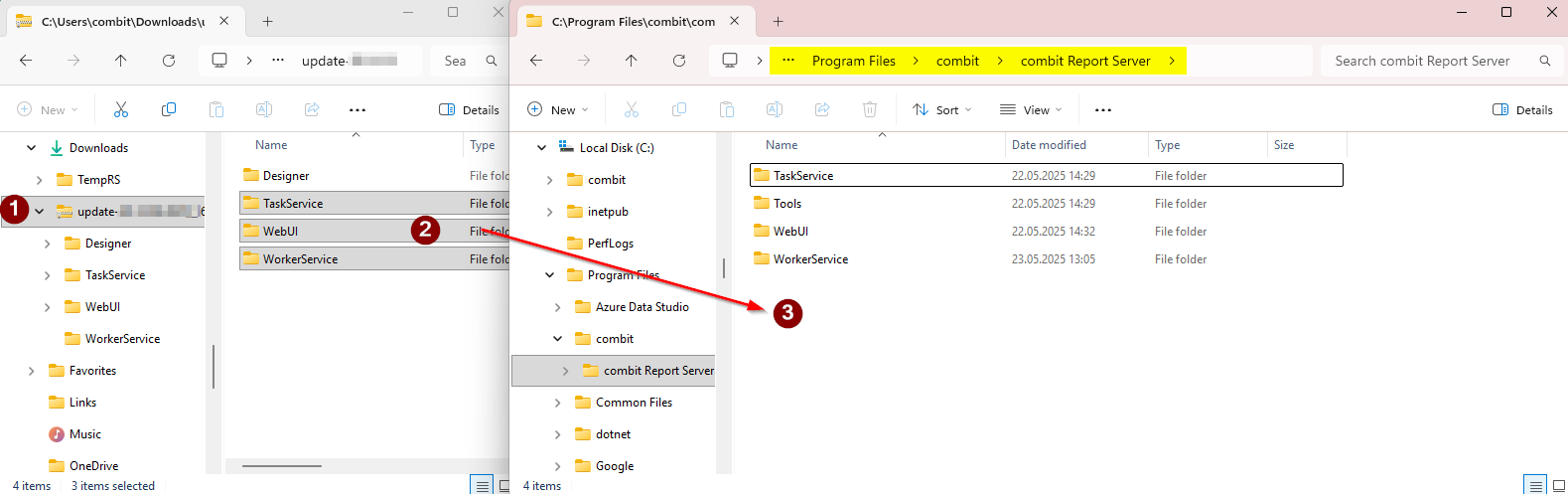The width and height of the screenshot is (1568, 494).
Task: Add a new tab in the right window
Action: coord(778,21)
